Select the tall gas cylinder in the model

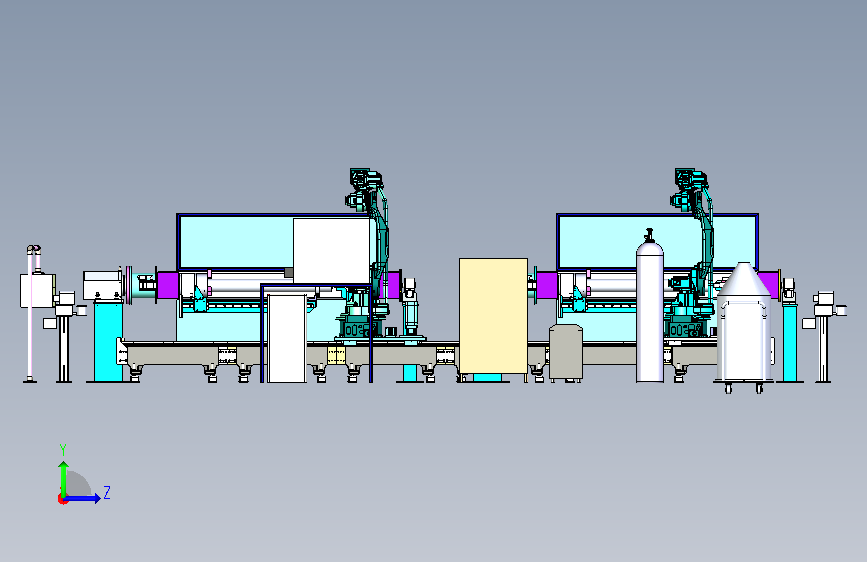pos(650,306)
